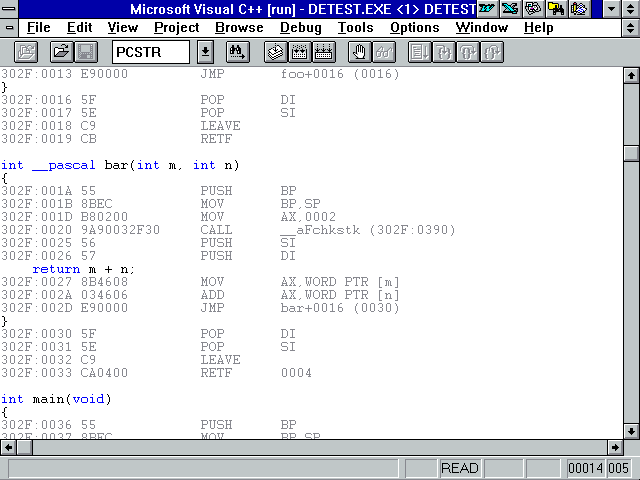Click the JMP foo+0016 instruction line

click(200, 74)
